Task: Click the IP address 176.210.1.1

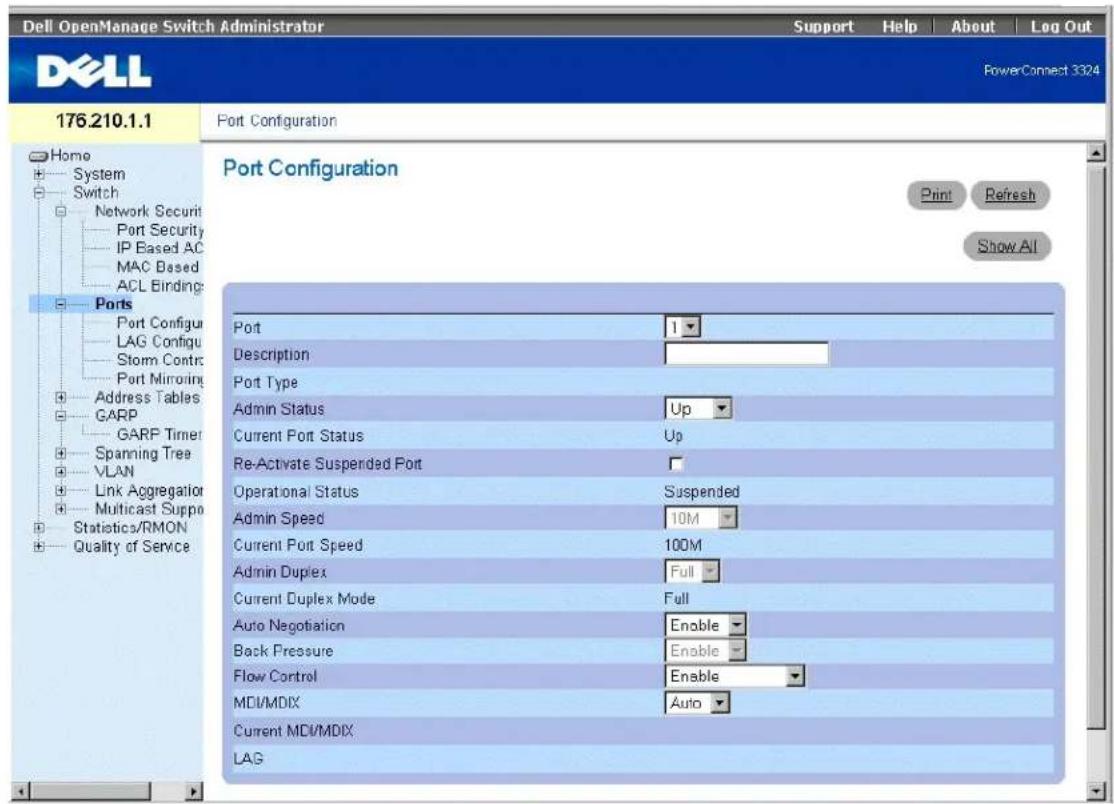Action: pos(104,121)
